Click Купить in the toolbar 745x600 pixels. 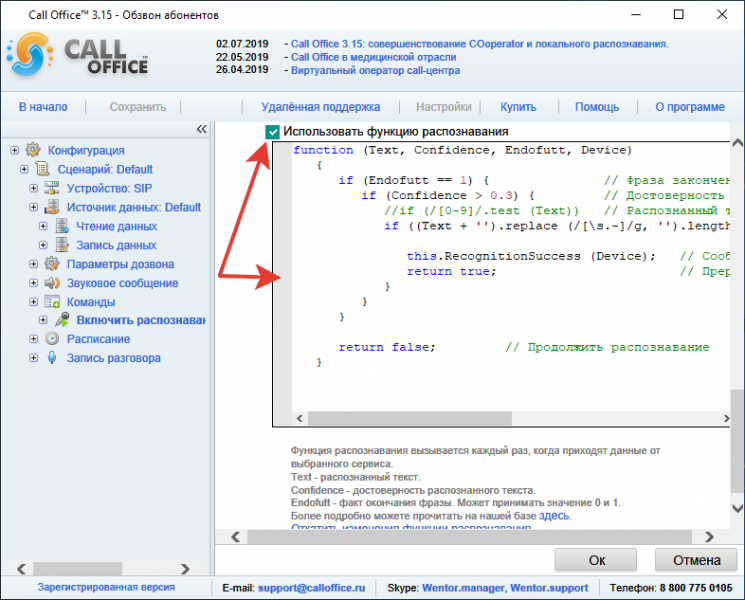pos(518,107)
